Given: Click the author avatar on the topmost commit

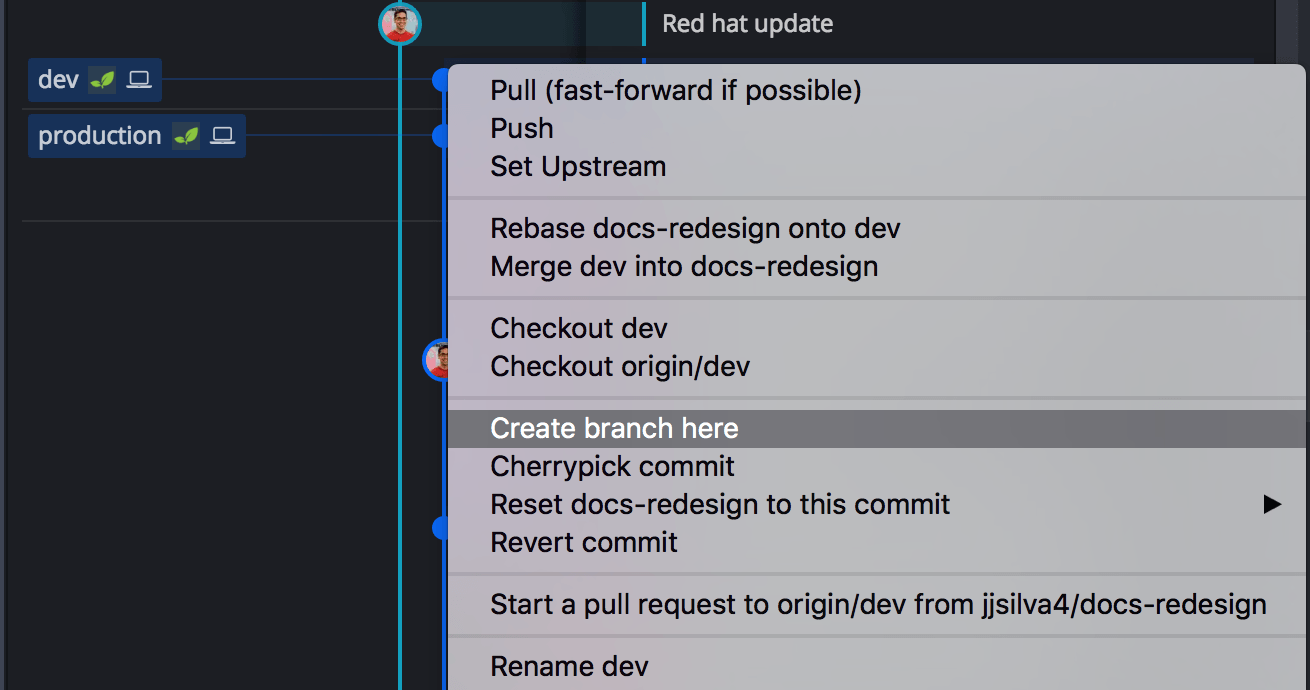Looking at the screenshot, I should coord(400,23).
